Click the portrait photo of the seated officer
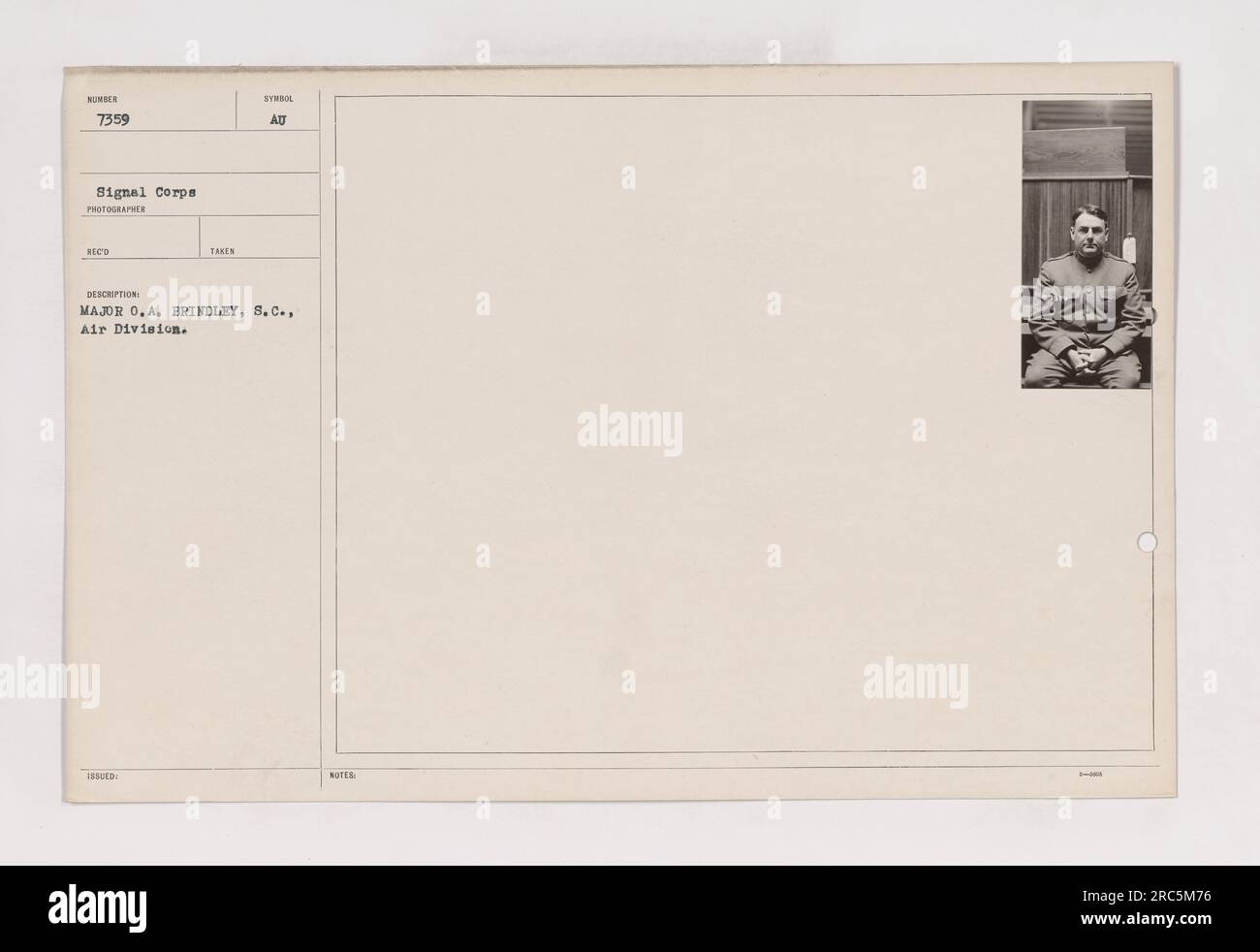 (1087, 245)
